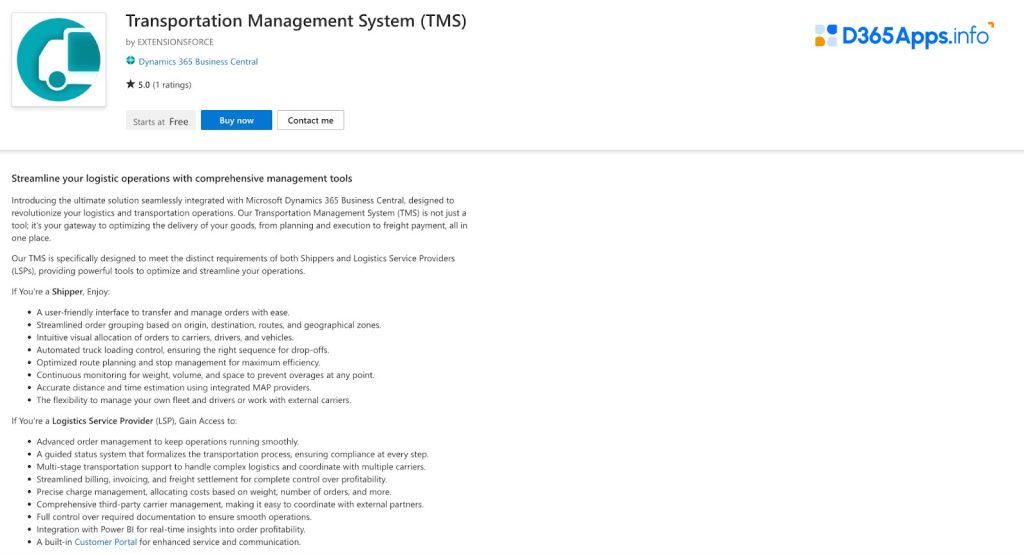Image resolution: width=1024 pixels, height=554 pixels.
Task: Click the Integration with Power BI bullet
Action: [x=170, y=529]
